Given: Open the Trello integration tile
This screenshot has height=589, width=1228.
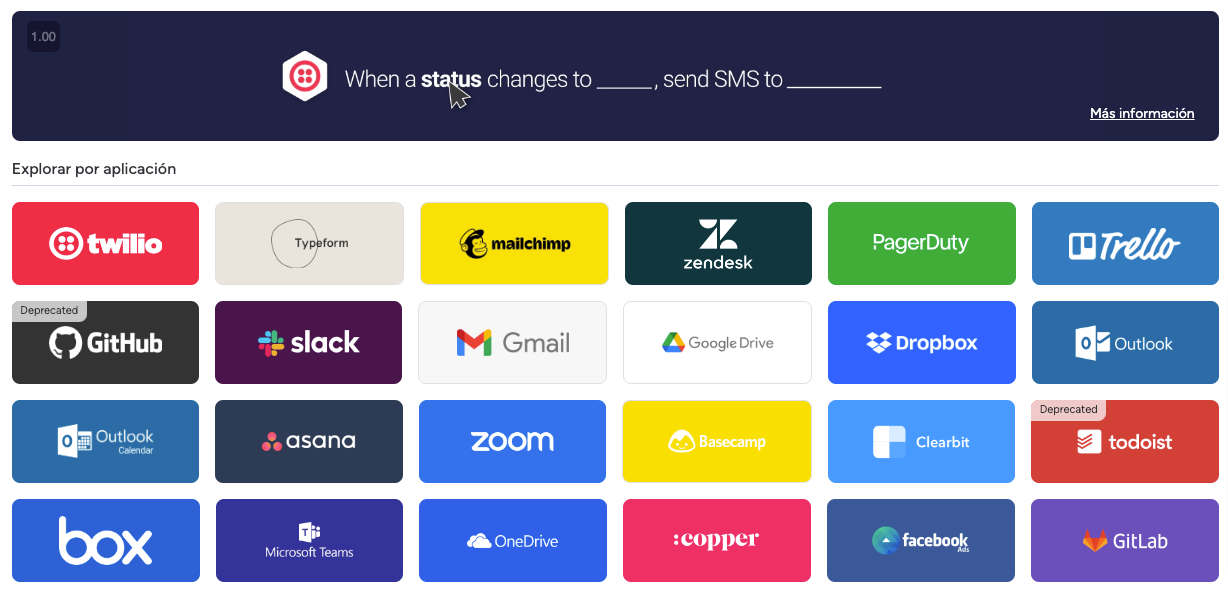Looking at the screenshot, I should pyautogui.click(x=1126, y=243).
